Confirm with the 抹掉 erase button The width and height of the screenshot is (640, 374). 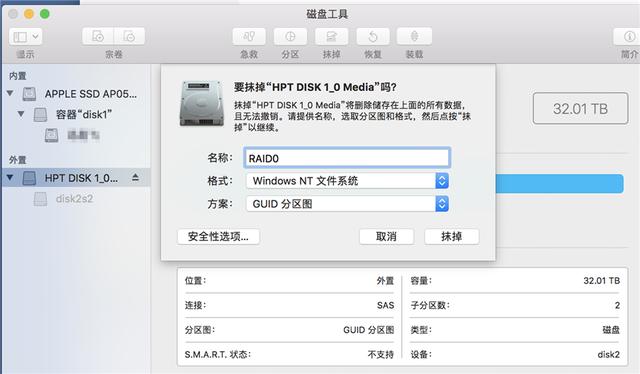point(451,236)
